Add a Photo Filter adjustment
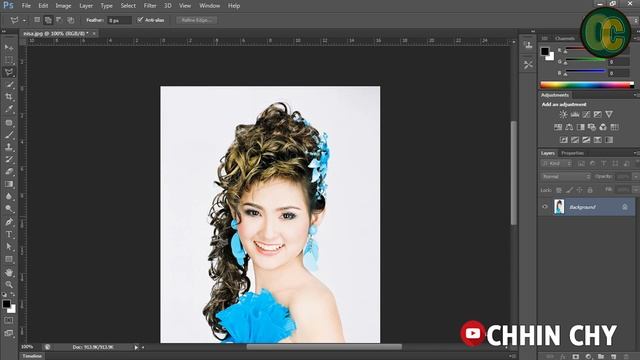This screenshot has height=360, width=640. [591, 127]
